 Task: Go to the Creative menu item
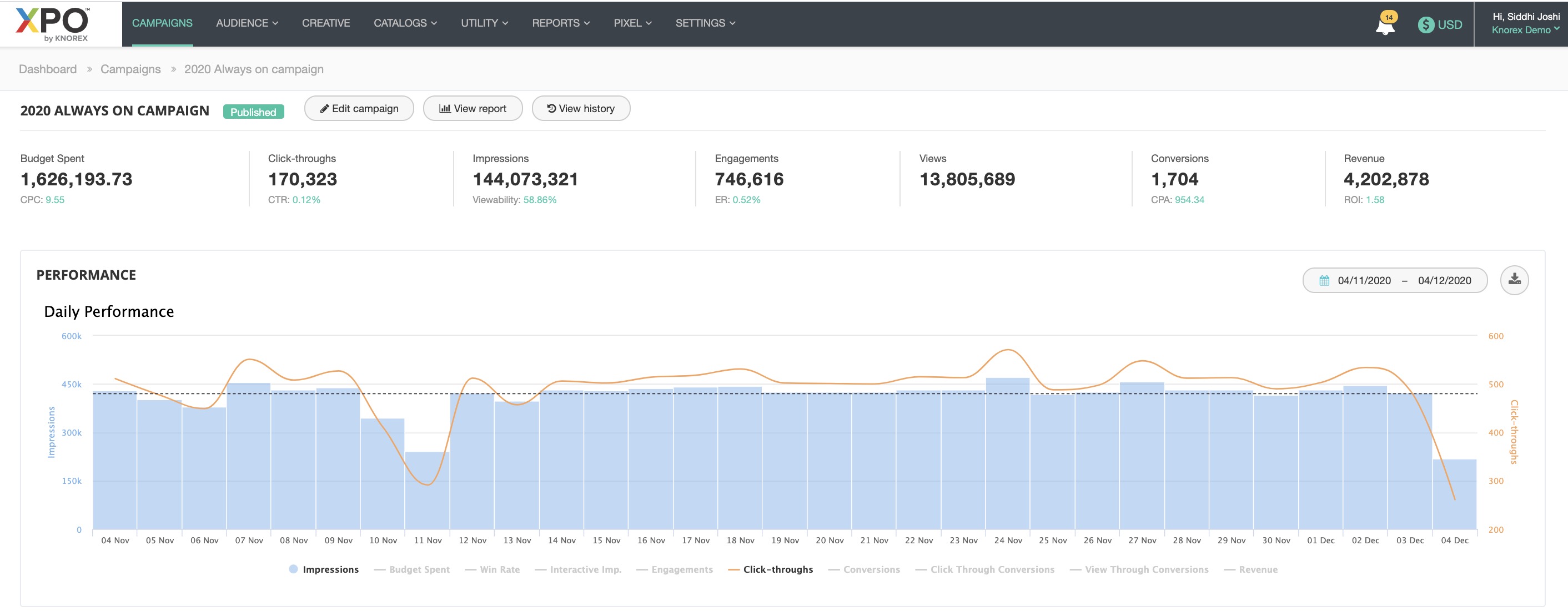tap(326, 23)
